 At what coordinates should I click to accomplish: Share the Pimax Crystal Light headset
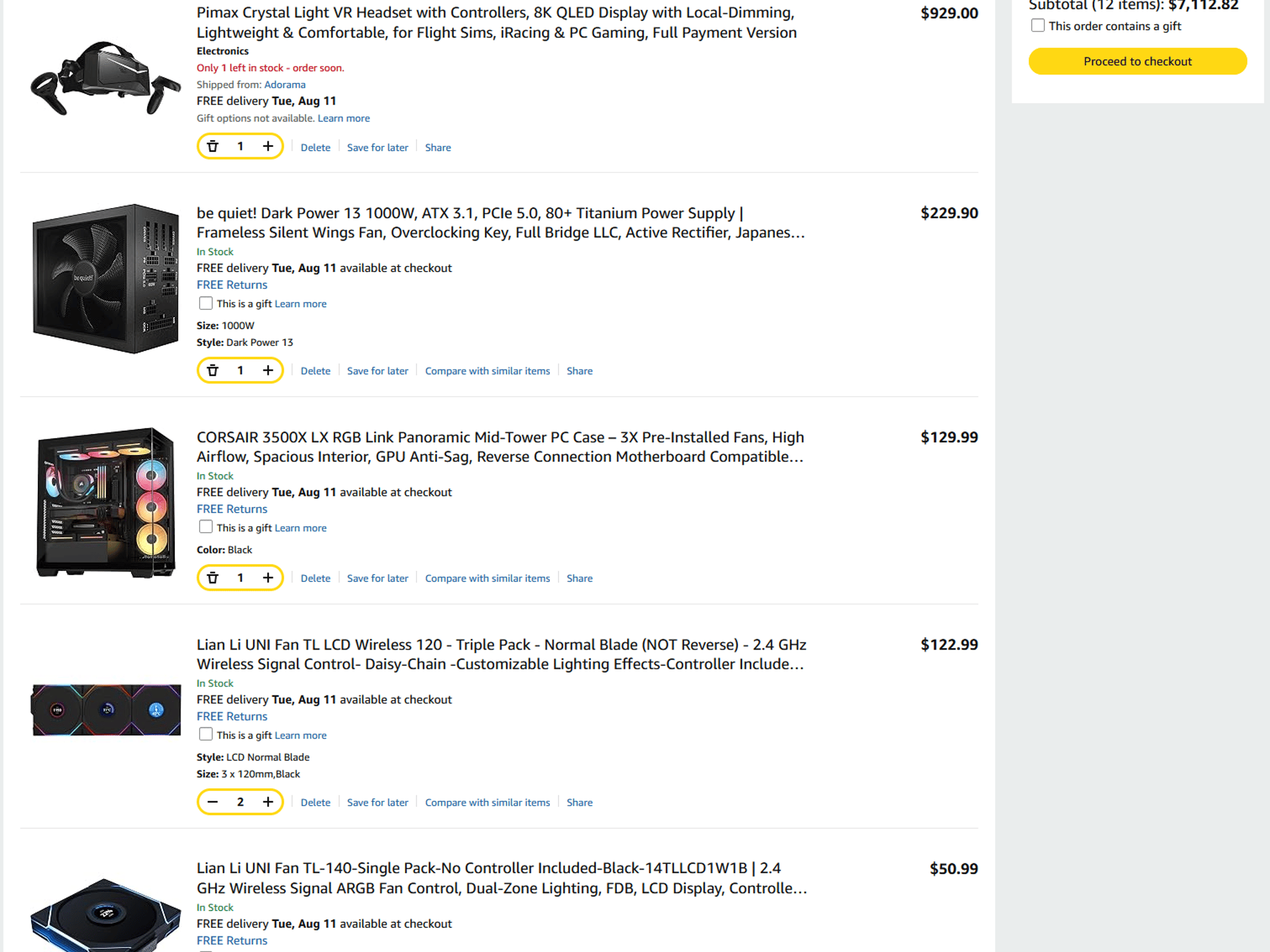438,148
